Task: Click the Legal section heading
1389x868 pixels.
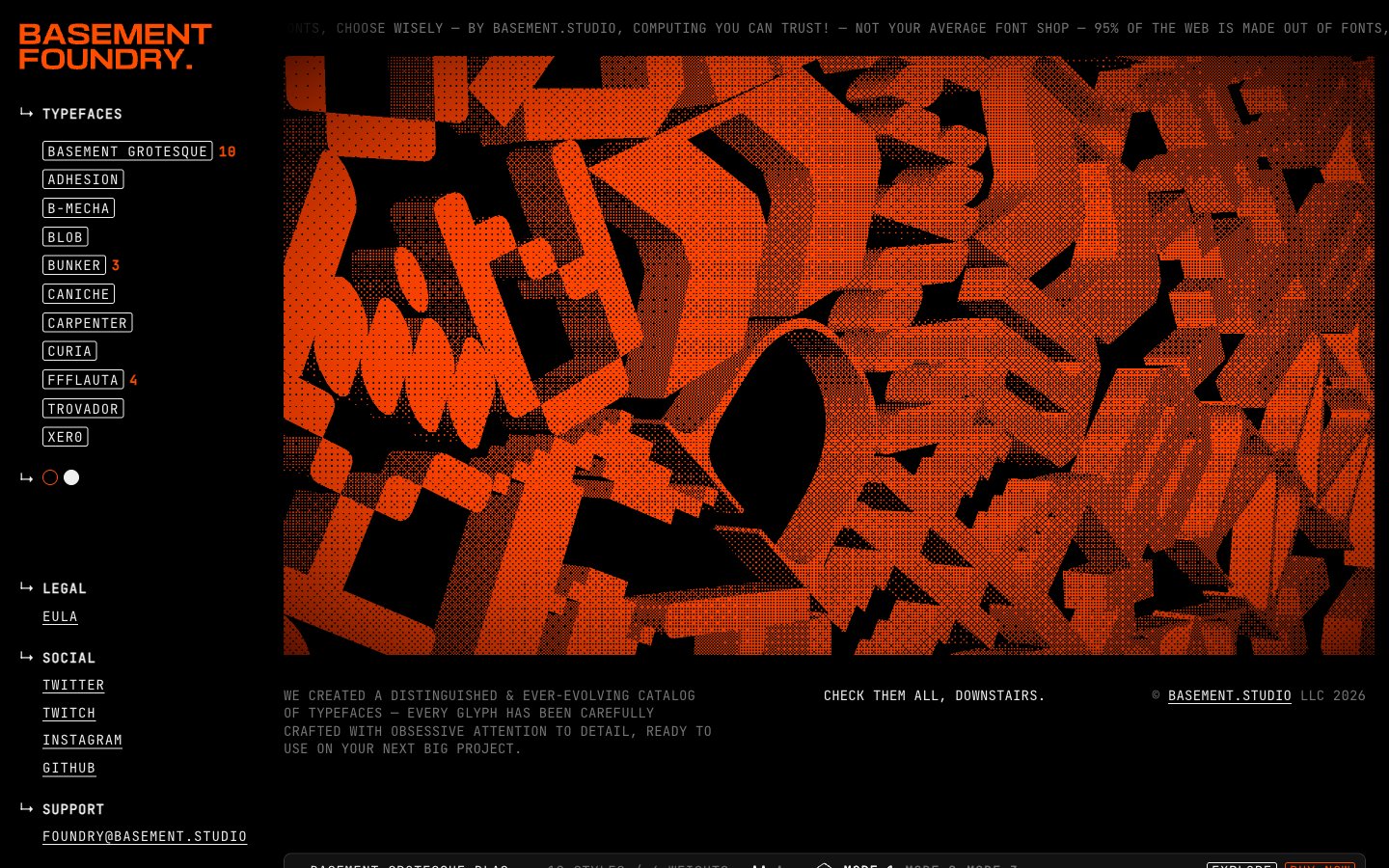Action: tap(65, 588)
